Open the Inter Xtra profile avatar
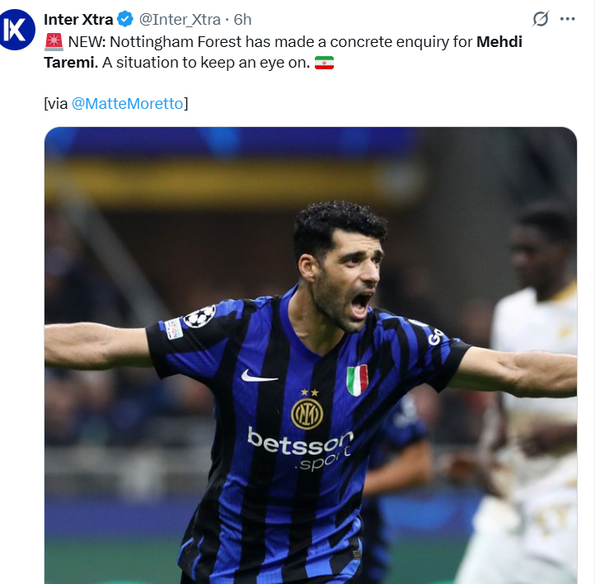This screenshot has height=584, width=600. tap(16, 29)
